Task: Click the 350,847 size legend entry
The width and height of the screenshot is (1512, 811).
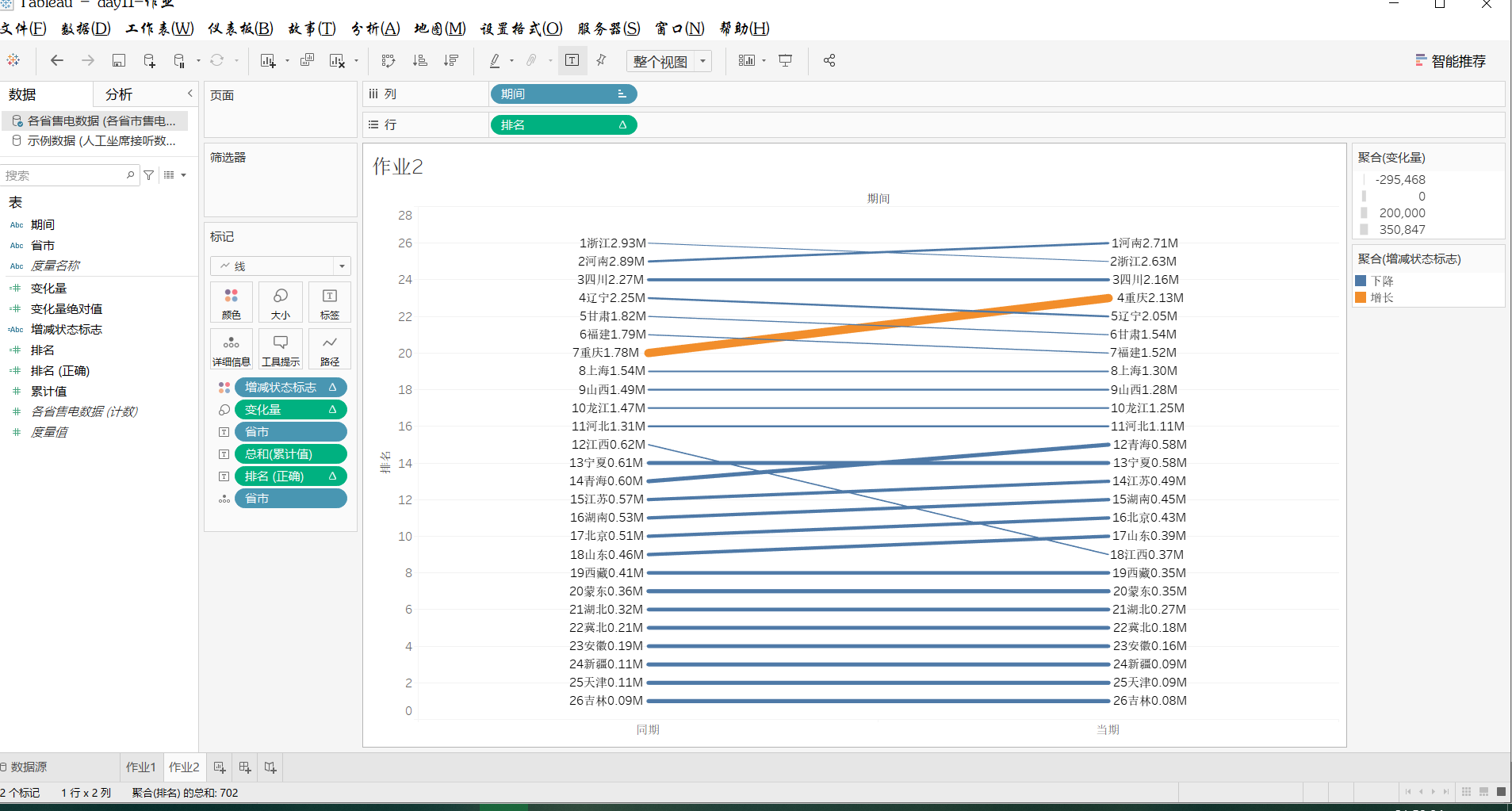Action: pyautogui.click(x=1394, y=229)
